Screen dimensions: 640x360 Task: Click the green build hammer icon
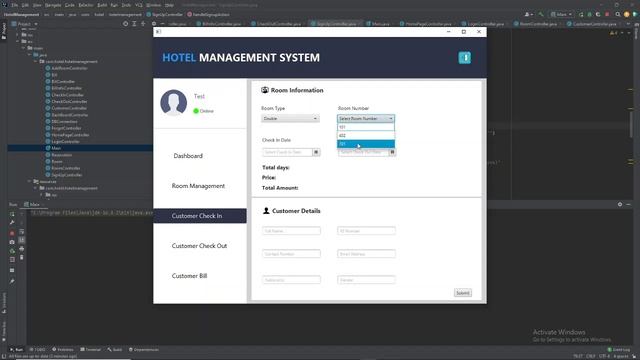[541, 14]
